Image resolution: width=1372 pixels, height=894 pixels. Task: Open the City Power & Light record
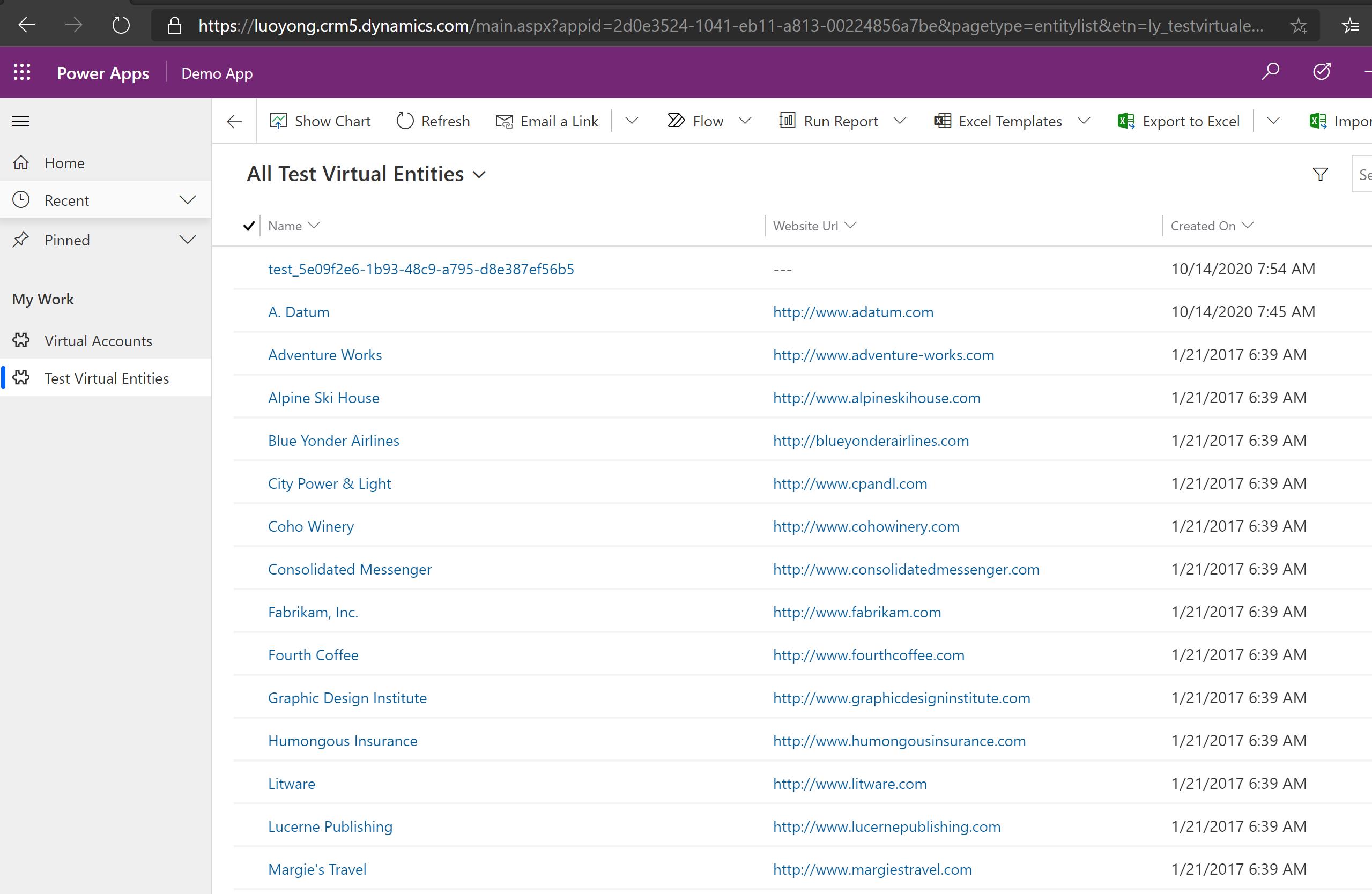pyautogui.click(x=329, y=483)
